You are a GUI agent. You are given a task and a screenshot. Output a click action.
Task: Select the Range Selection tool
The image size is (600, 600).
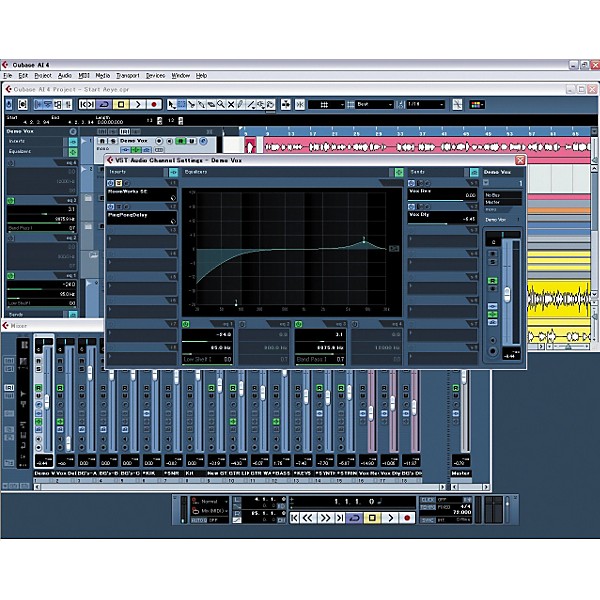tap(181, 104)
